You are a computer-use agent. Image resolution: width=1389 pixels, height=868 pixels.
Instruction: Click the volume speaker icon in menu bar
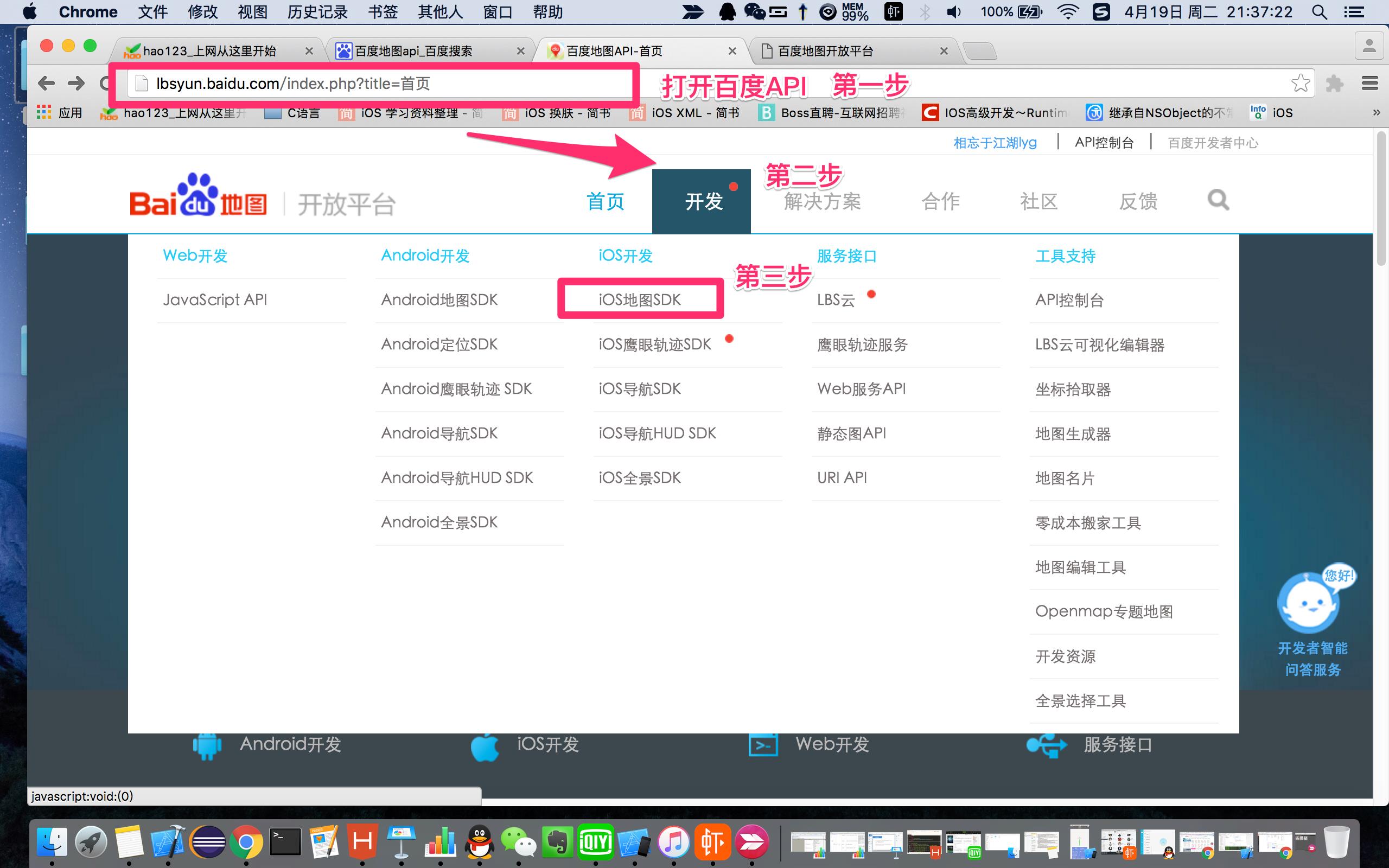(x=953, y=12)
